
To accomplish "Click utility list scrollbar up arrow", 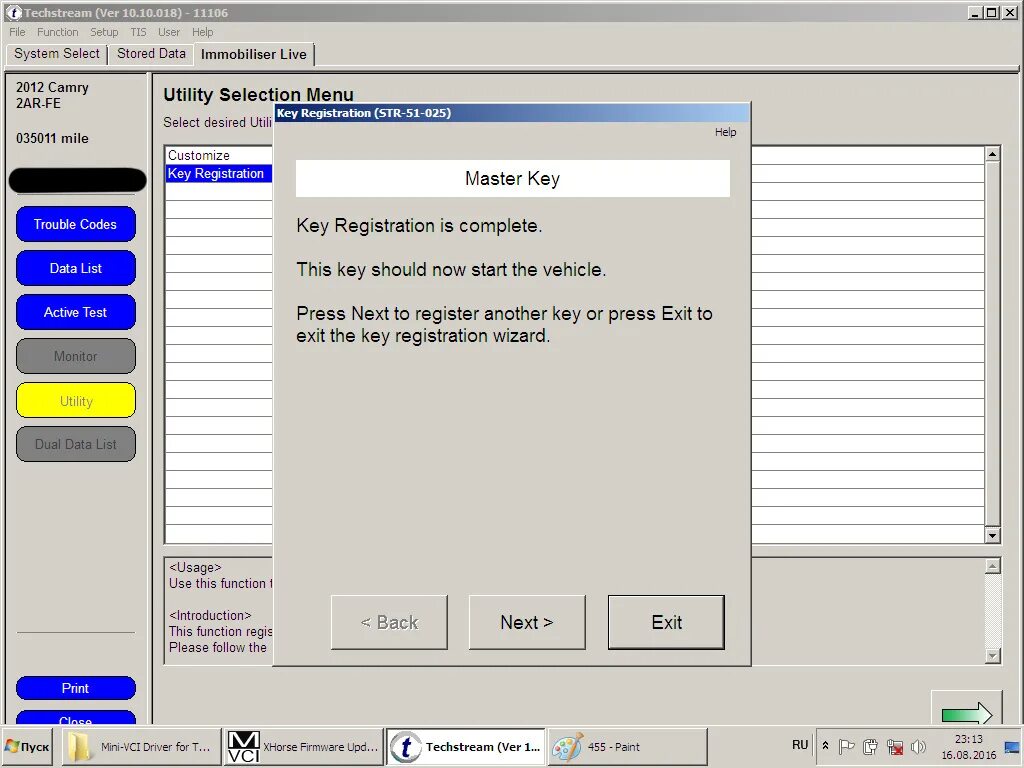I will coord(992,154).
